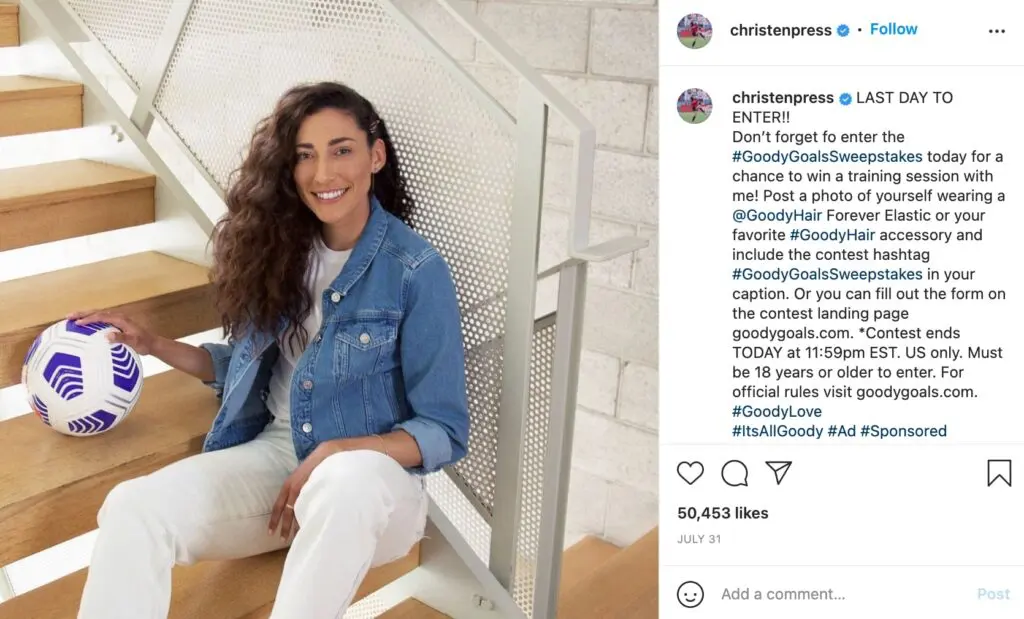Like the post with the heart icon

690,473
